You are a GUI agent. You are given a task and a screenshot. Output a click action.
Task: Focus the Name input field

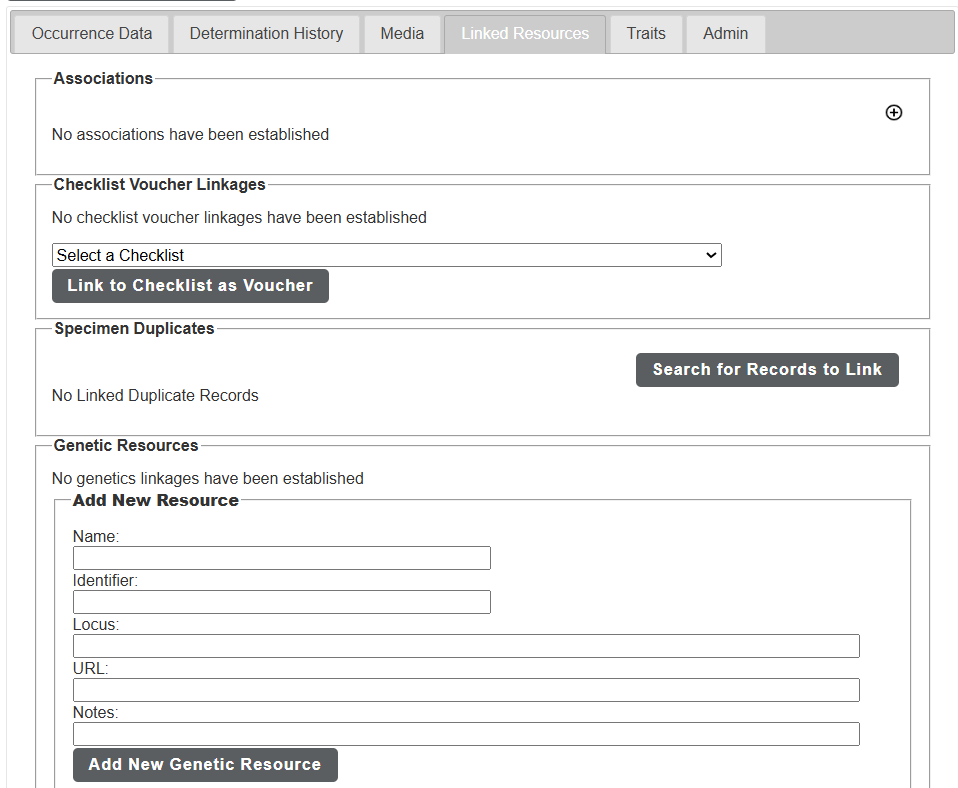coord(281,558)
